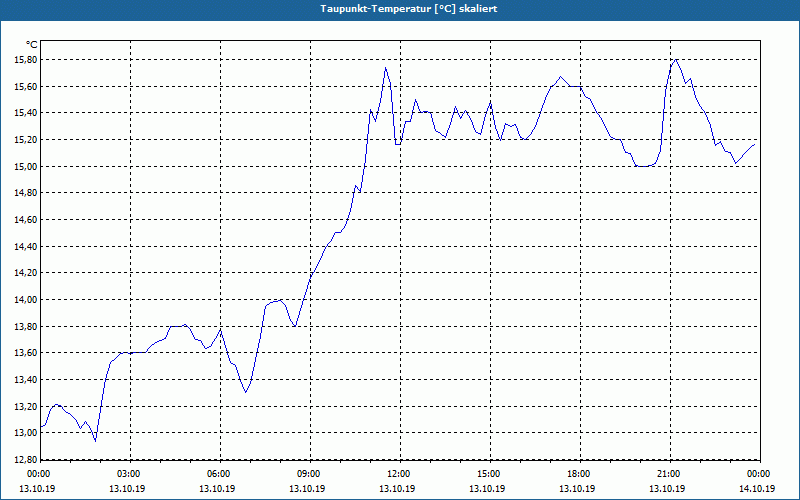Select the 14.10.19 date label

click(757, 488)
